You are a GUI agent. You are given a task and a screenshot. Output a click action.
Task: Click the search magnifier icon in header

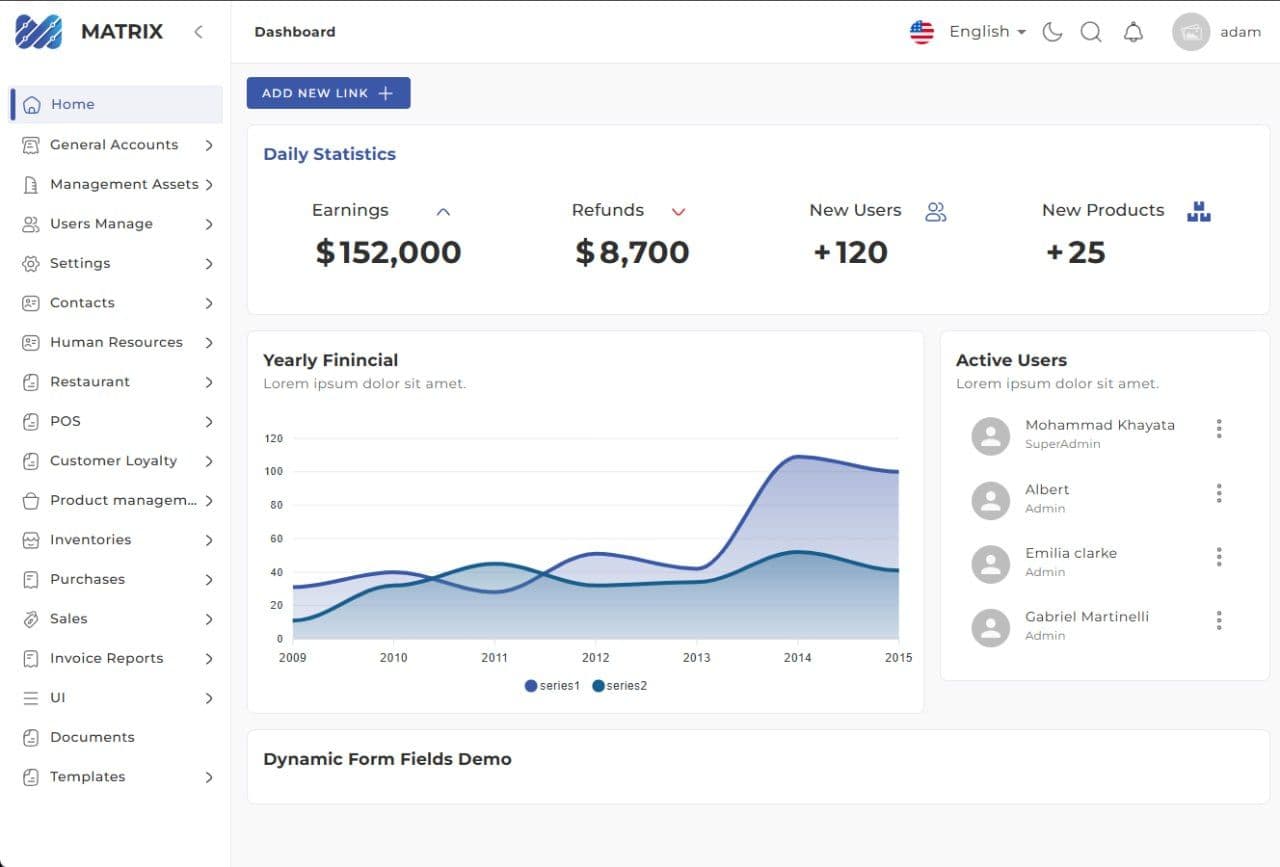click(1091, 32)
